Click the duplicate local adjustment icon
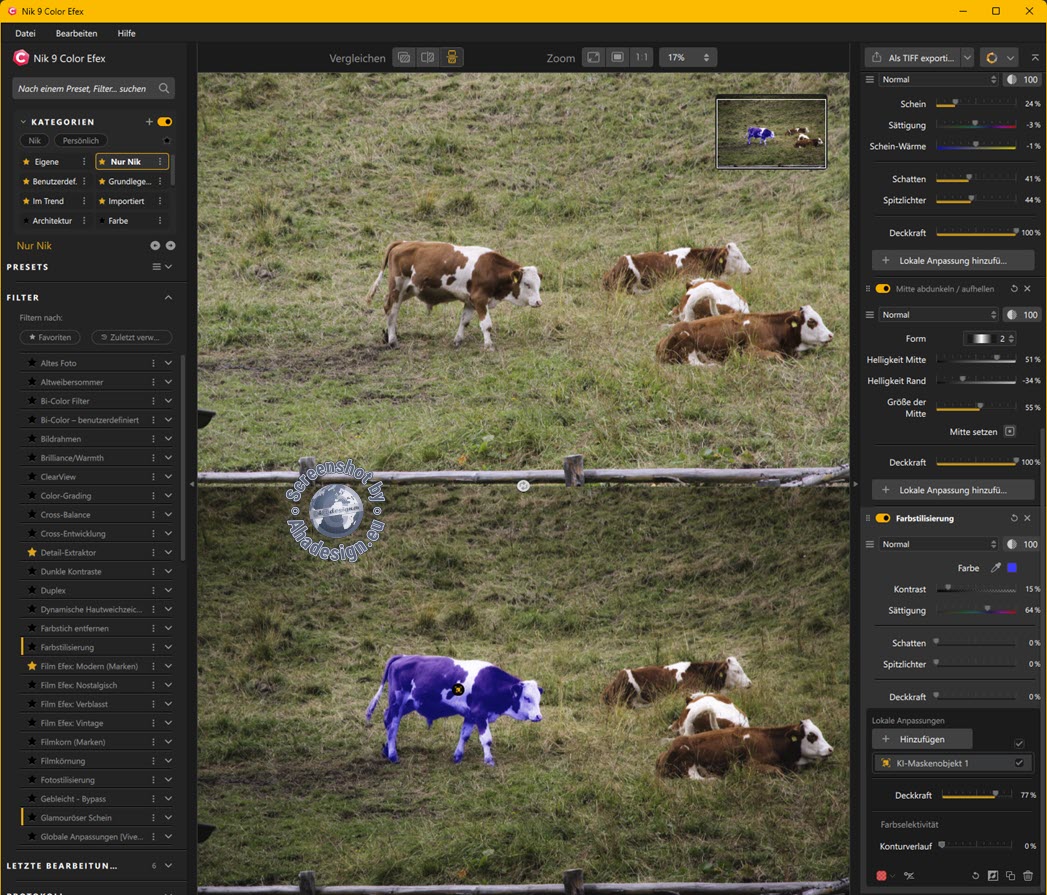Viewport: 1047px width, 895px height. pyautogui.click(x=1010, y=876)
